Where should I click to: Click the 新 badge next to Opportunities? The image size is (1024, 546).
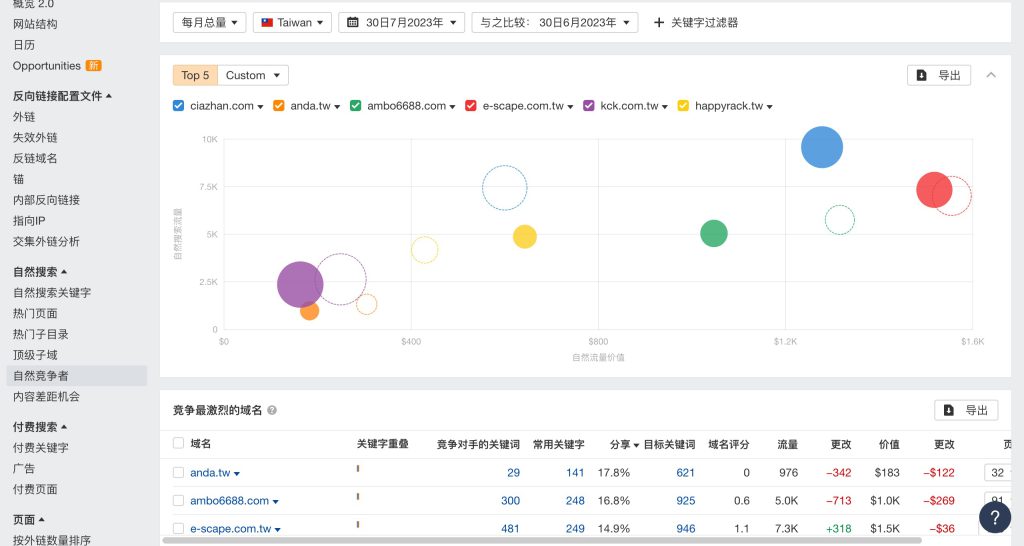point(93,65)
